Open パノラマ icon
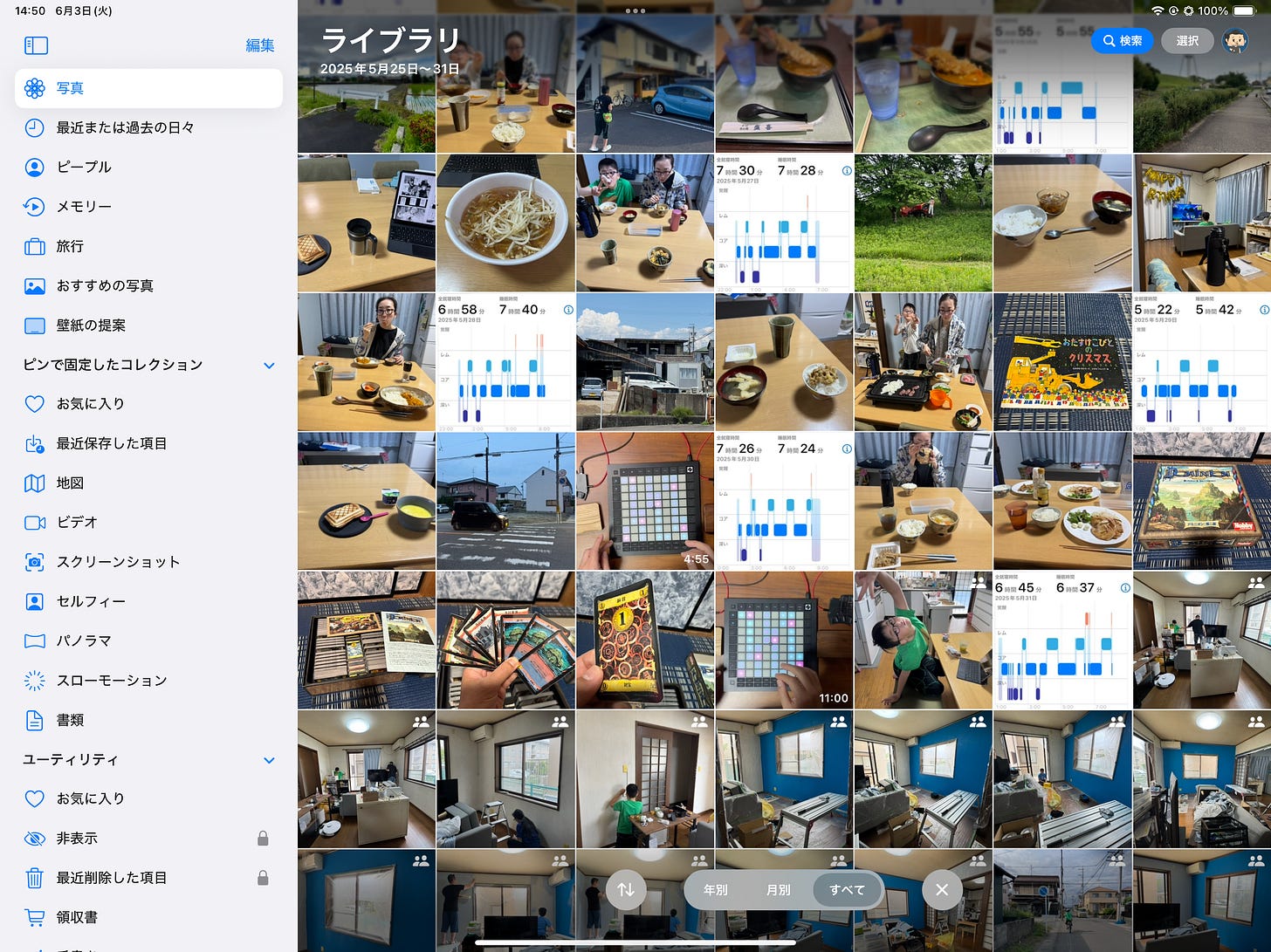 coord(34,640)
